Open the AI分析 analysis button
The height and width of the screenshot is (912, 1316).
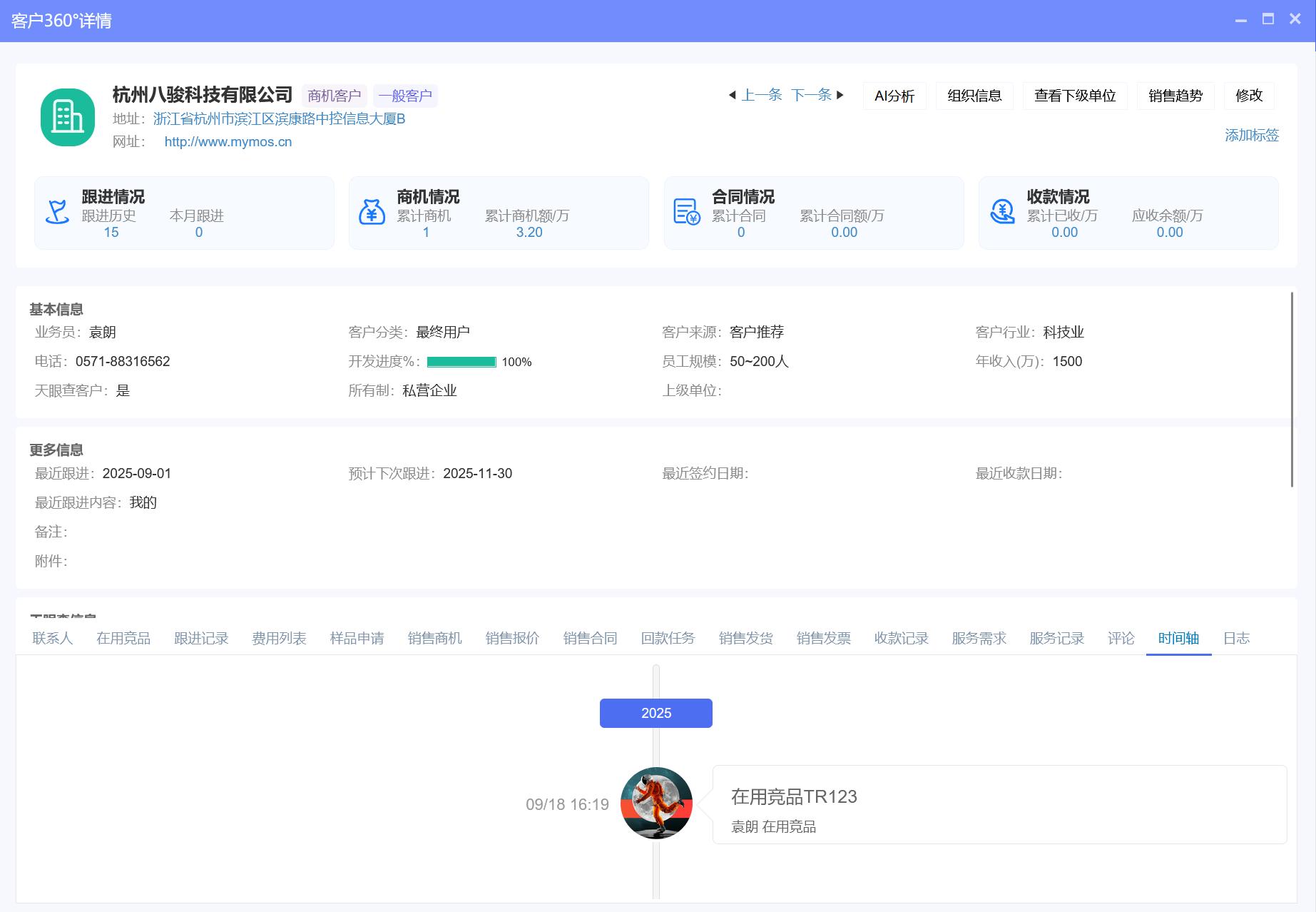(x=894, y=96)
